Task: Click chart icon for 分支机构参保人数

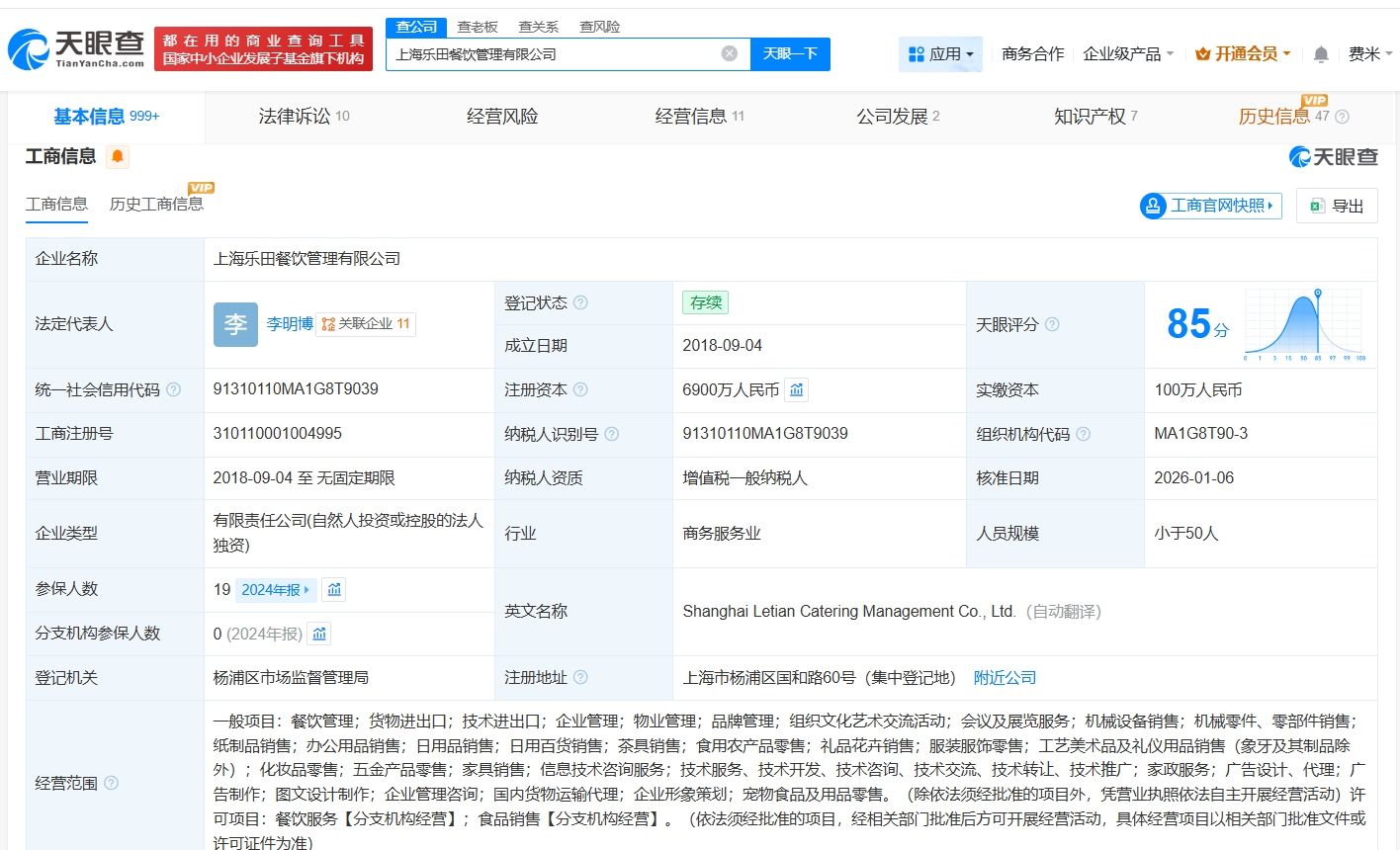Action: pyautogui.click(x=319, y=634)
